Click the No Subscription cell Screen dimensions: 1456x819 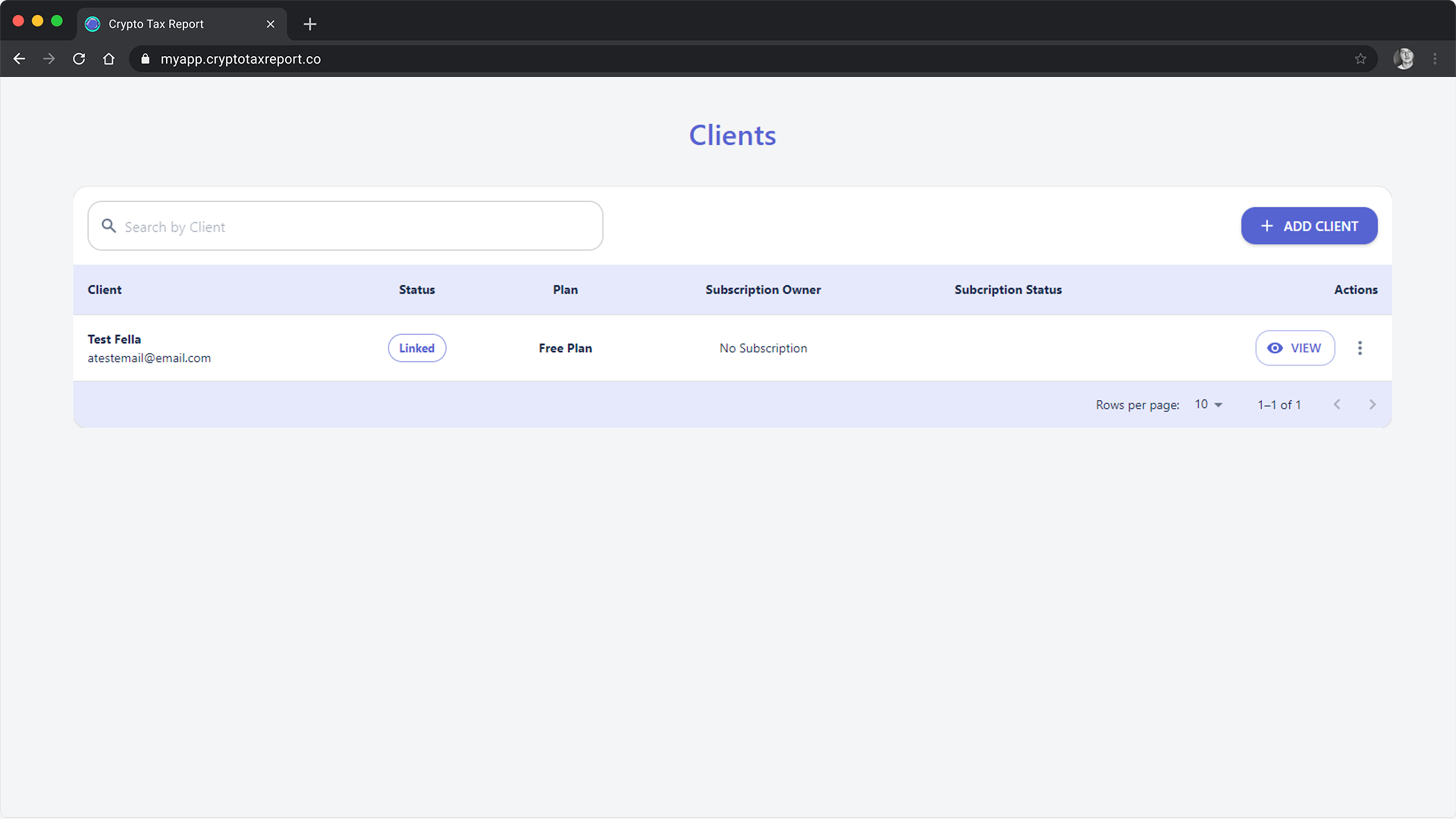coord(763,348)
